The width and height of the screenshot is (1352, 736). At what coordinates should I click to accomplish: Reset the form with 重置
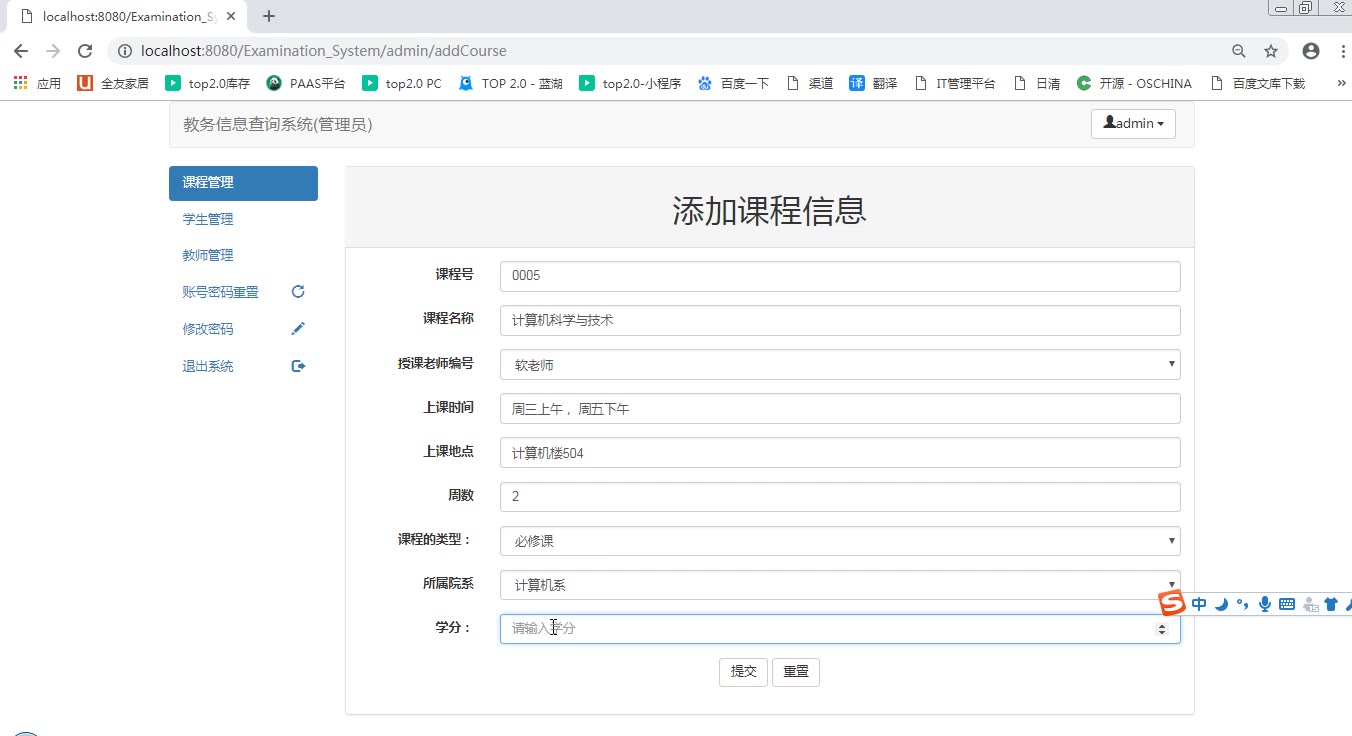[x=796, y=672]
